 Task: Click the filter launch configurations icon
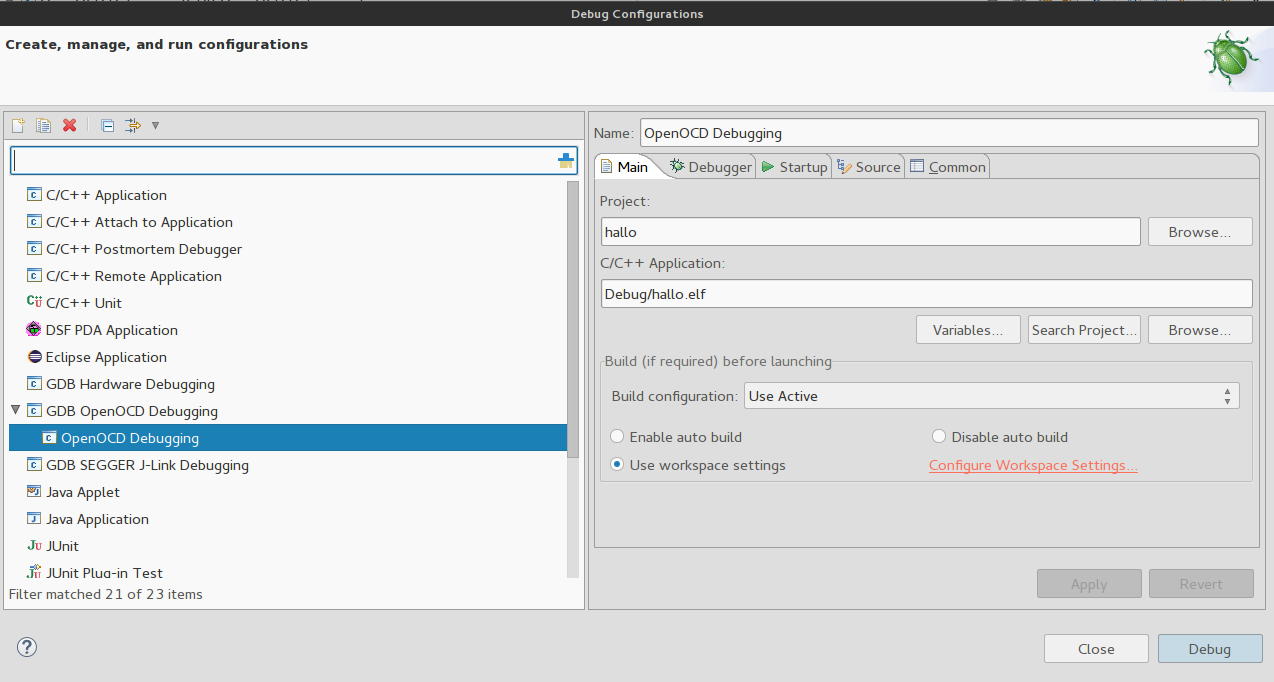click(133, 125)
